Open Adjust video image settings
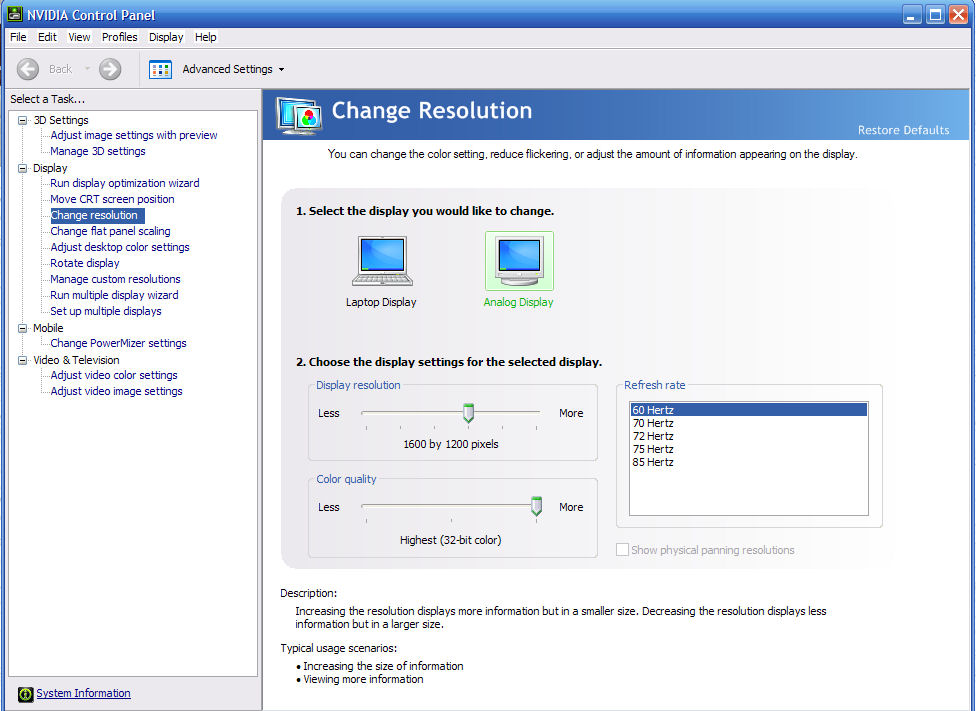This screenshot has width=976, height=711. pyautogui.click(x=116, y=392)
